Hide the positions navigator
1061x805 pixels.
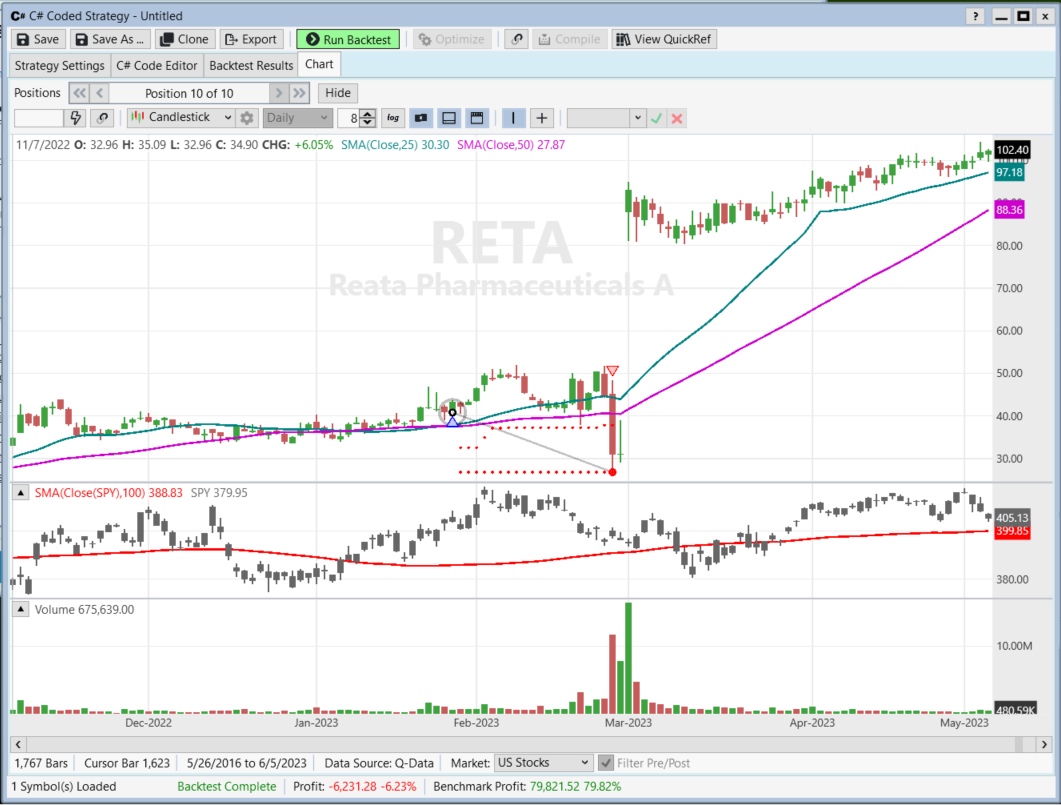tap(338, 93)
